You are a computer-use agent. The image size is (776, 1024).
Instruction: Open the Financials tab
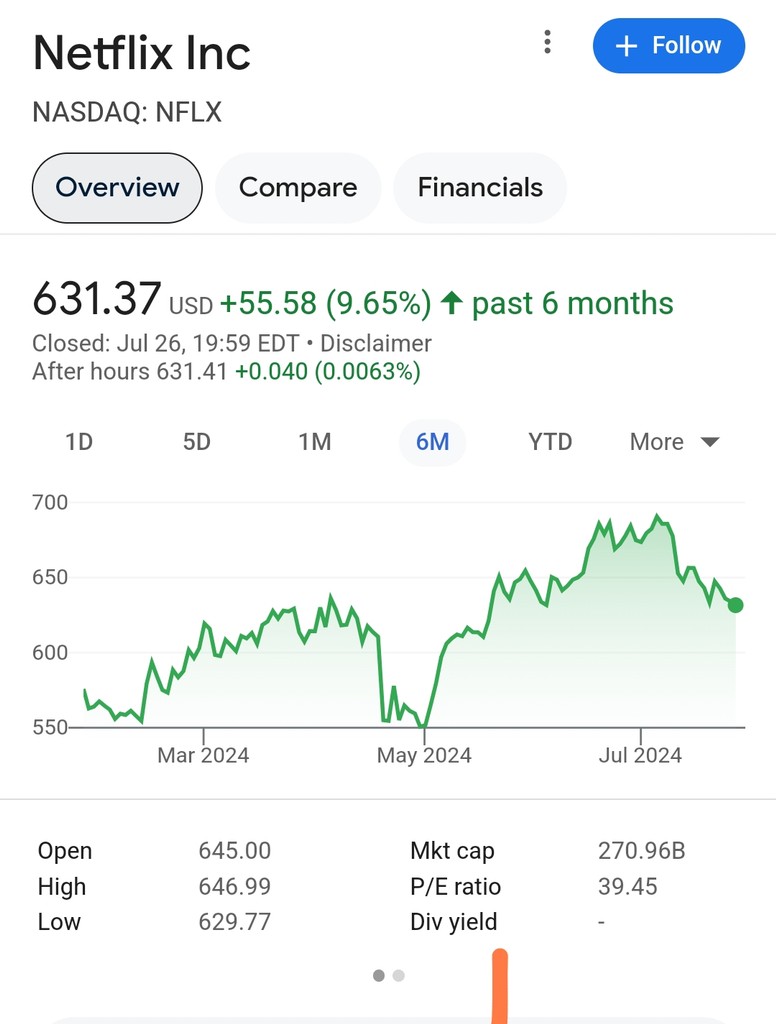coord(480,187)
